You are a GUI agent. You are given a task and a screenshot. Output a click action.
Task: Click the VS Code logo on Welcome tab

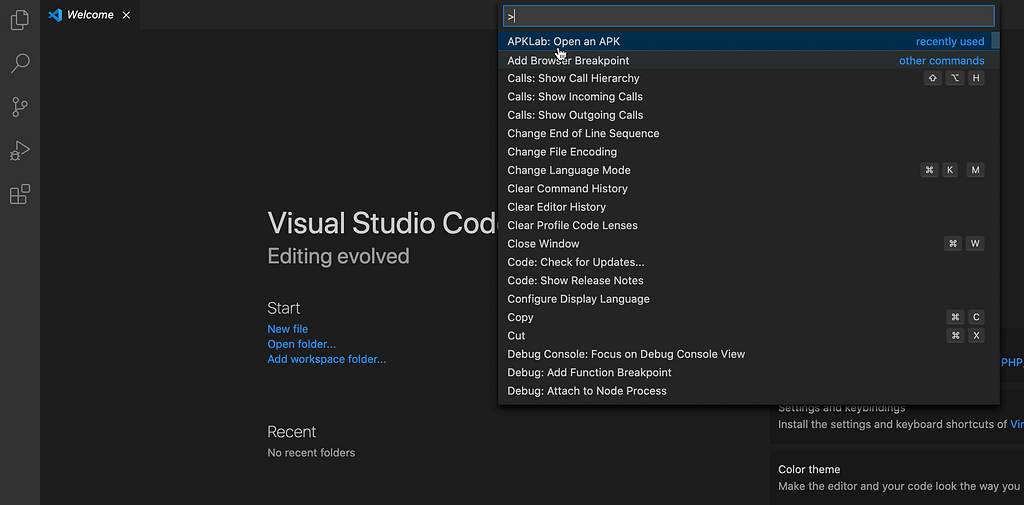tap(55, 15)
